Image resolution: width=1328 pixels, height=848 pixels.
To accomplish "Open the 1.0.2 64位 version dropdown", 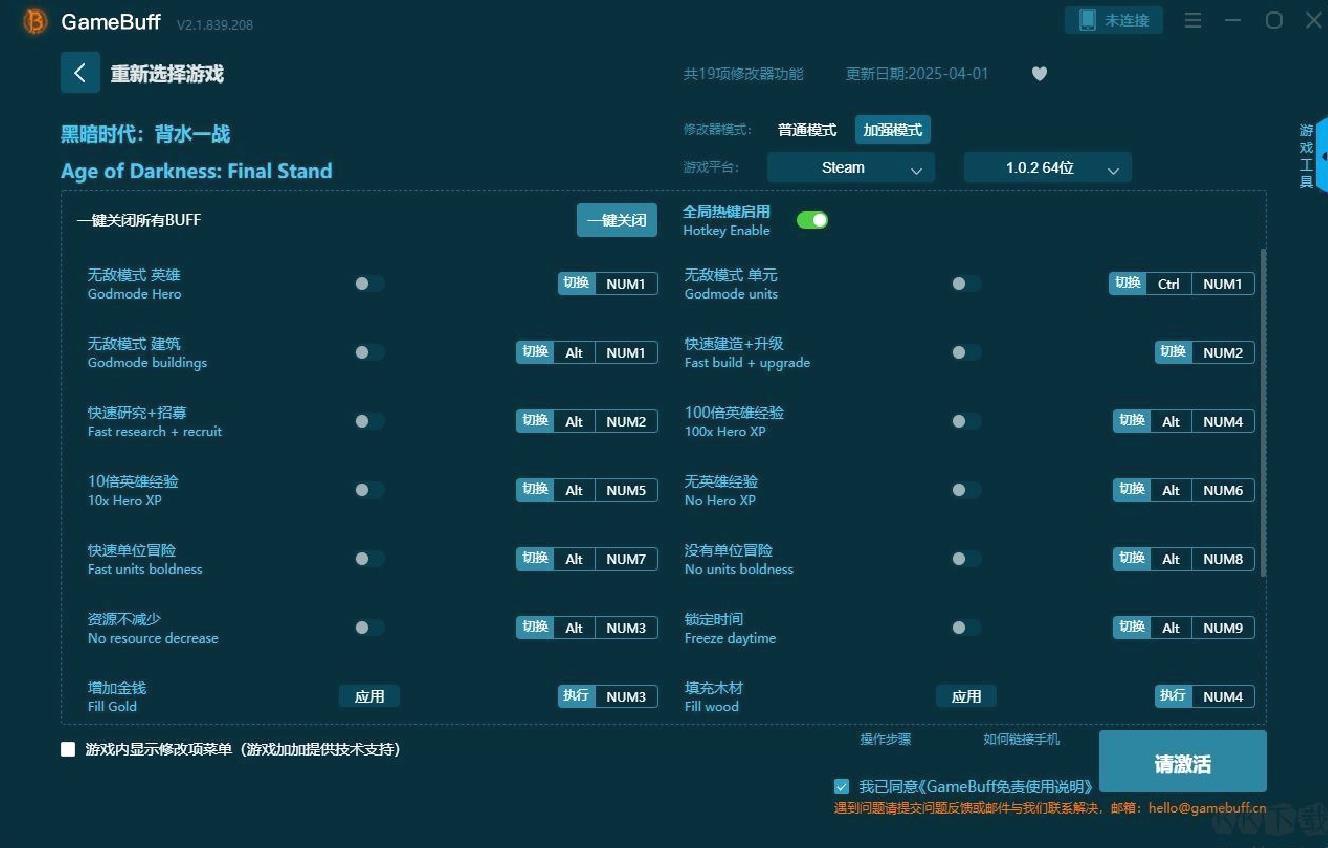I will pyautogui.click(x=1047, y=168).
